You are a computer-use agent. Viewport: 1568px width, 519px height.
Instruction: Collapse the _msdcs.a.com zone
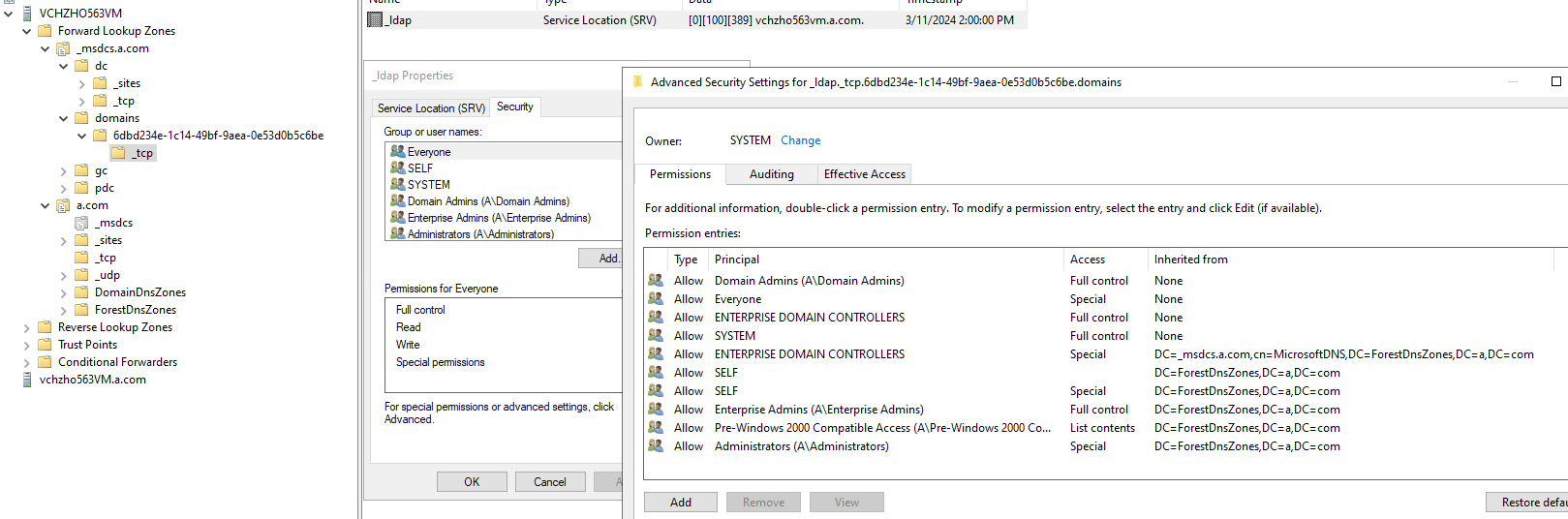click(x=46, y=48)
